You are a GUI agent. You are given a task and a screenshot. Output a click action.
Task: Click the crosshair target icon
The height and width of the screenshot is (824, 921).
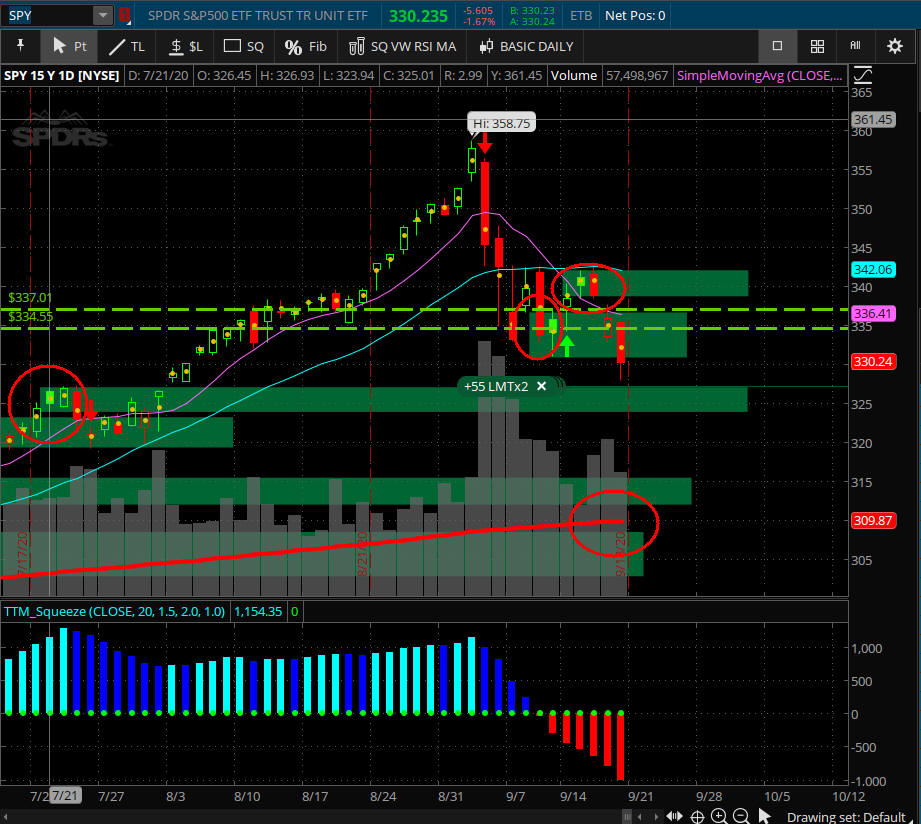point(697,816)
